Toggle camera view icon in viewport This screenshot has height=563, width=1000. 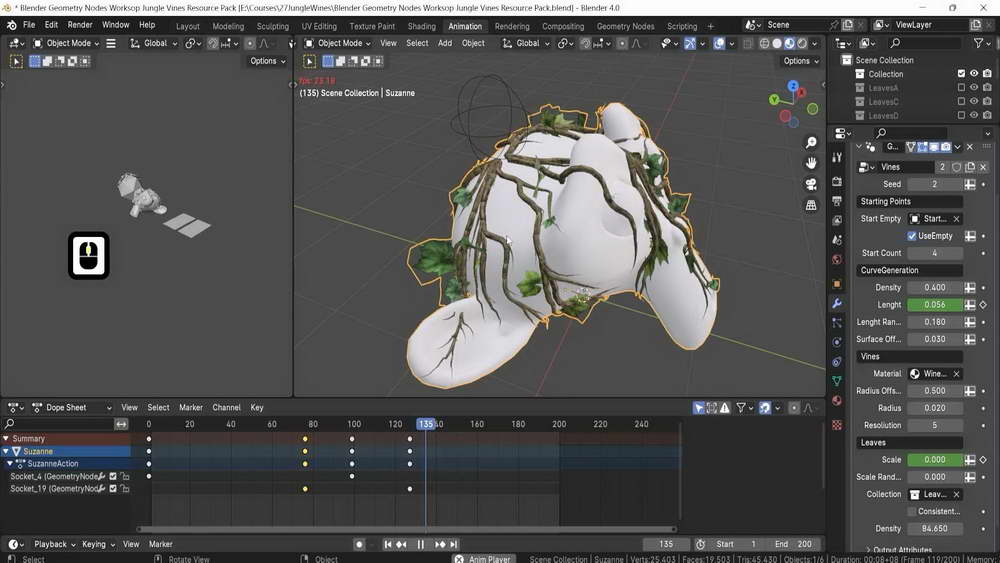tap(811, 184)
